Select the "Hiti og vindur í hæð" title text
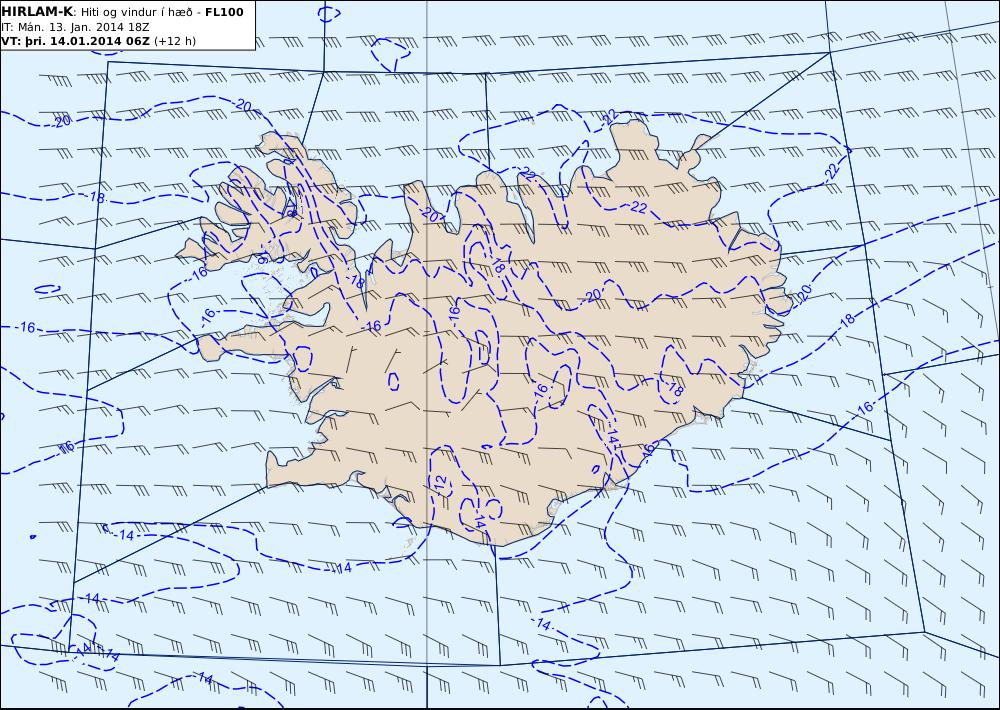Screen dimensions: 1000x710 pos(136,12)
